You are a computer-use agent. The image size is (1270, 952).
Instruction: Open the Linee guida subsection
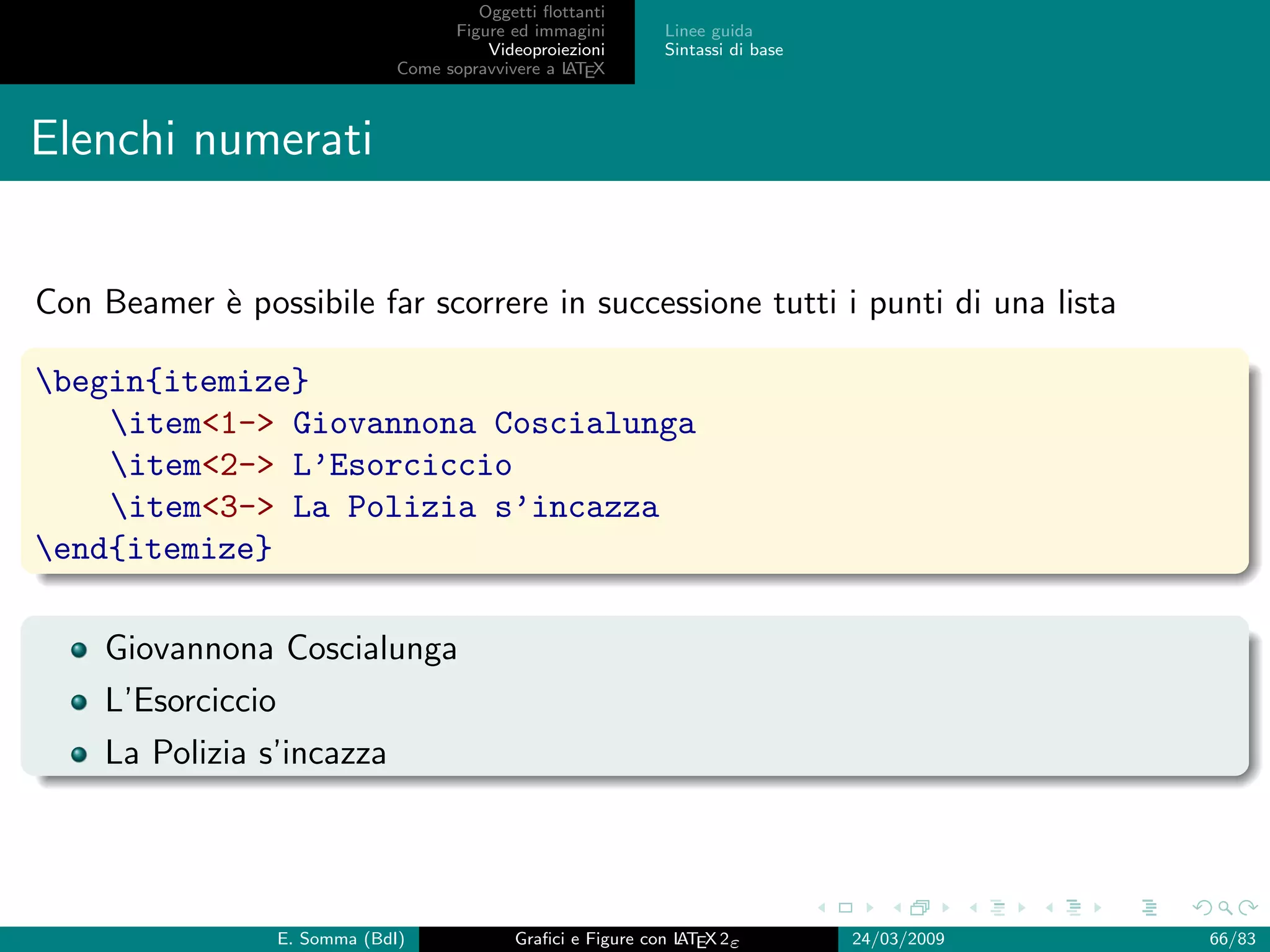click(x=709, y=31)
